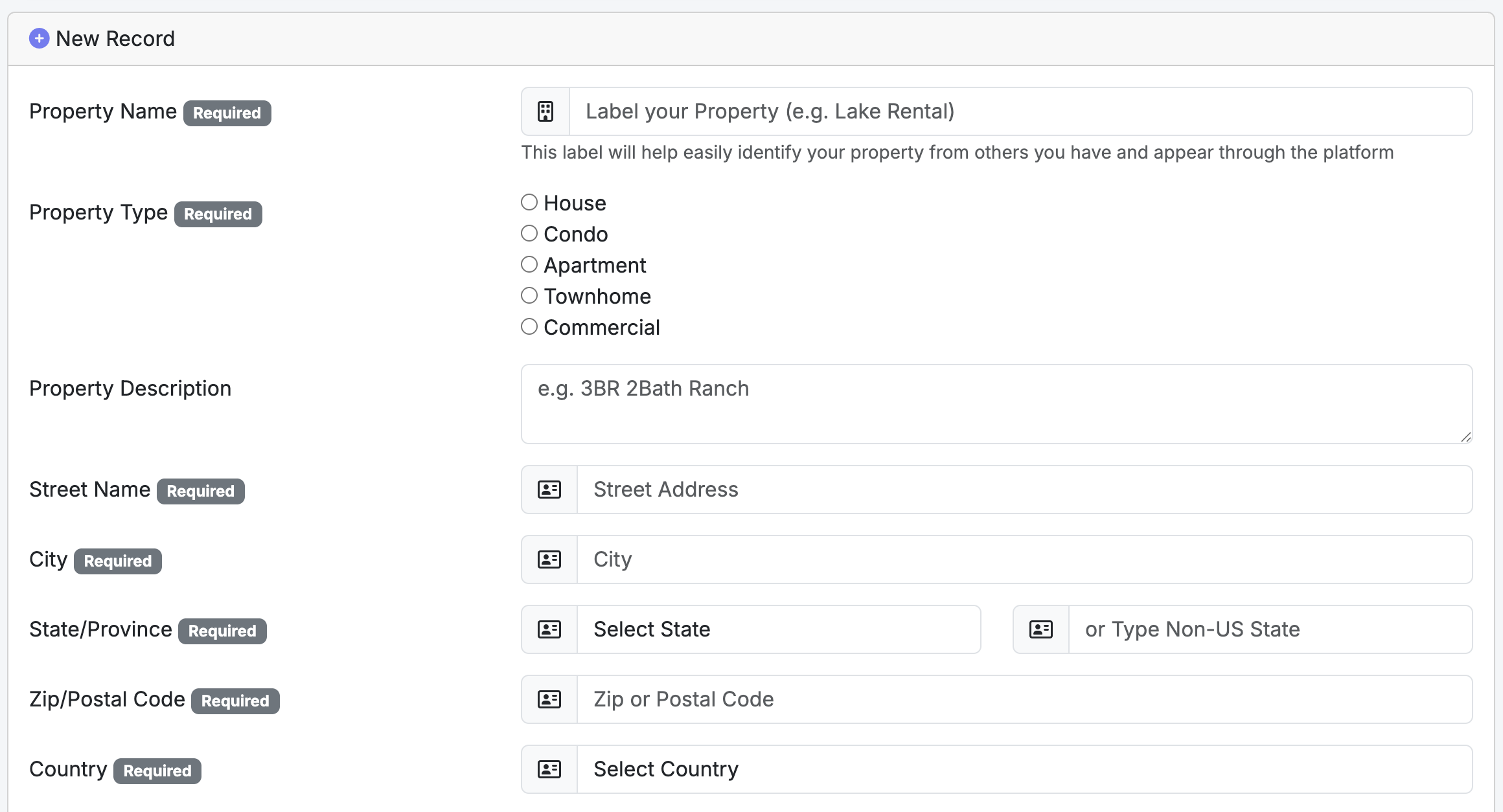Choose the Condo radio option
This screenshot has height=812, width=1503.
coord(529,234)
